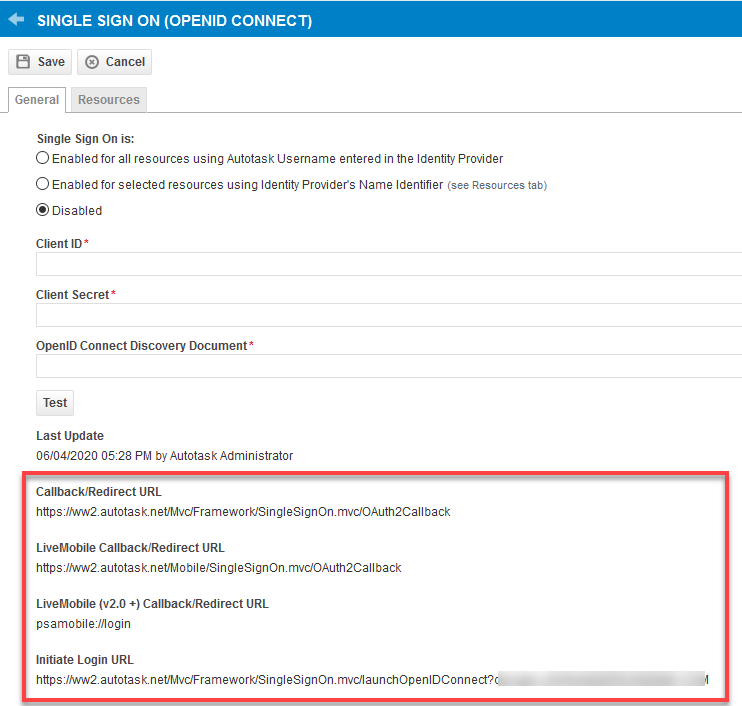
Task: Click the Save button
Action: [40, 62]
